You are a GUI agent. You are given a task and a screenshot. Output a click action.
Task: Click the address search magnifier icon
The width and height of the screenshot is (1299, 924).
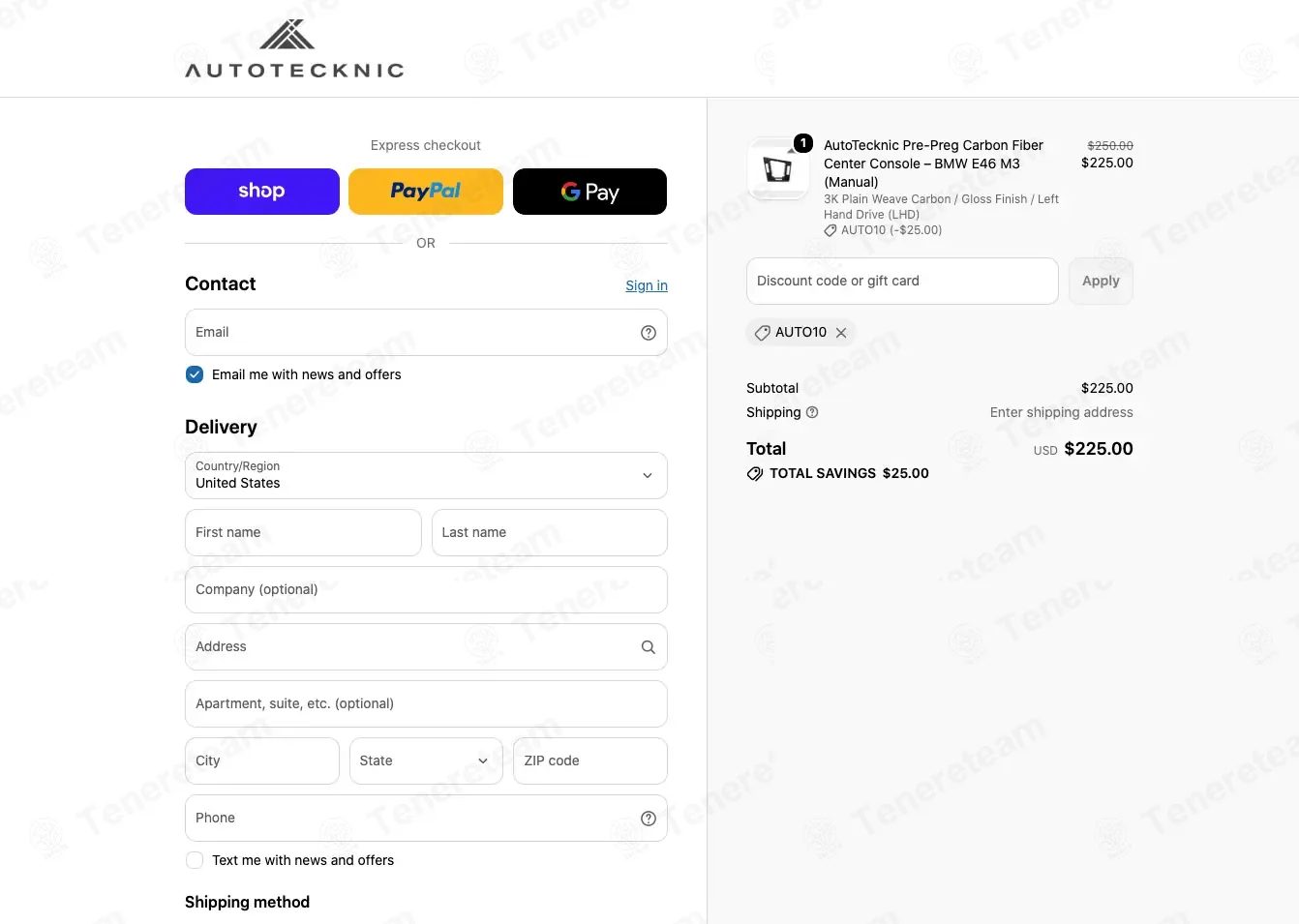coord(649,647)
